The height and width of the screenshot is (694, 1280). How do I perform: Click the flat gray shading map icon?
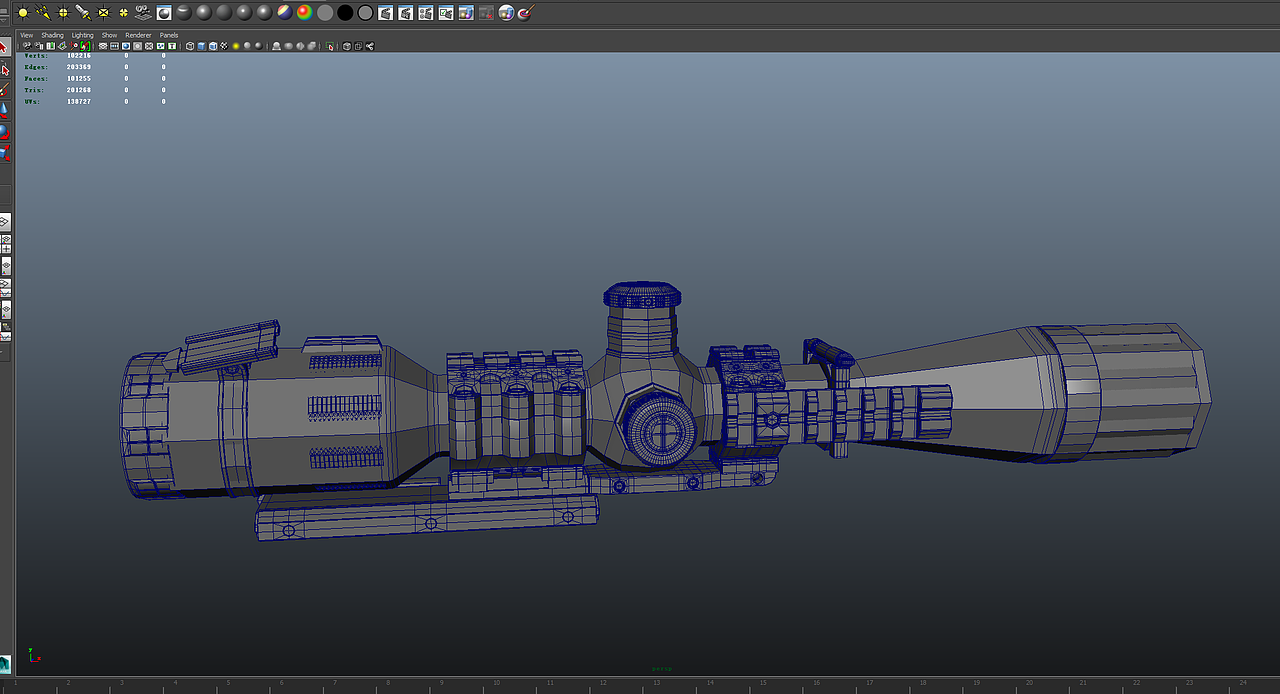pyautogui.click(x=325, y=13)
